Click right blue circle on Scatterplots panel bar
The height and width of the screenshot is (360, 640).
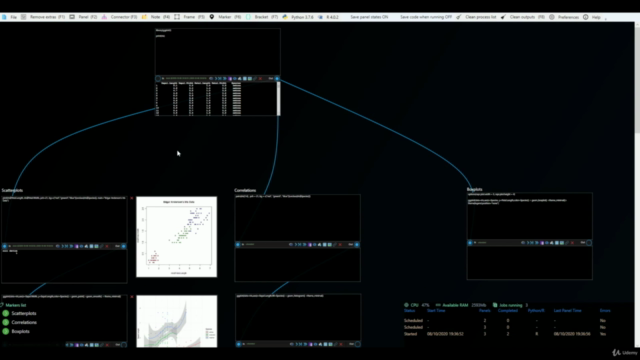click(124, 246)
